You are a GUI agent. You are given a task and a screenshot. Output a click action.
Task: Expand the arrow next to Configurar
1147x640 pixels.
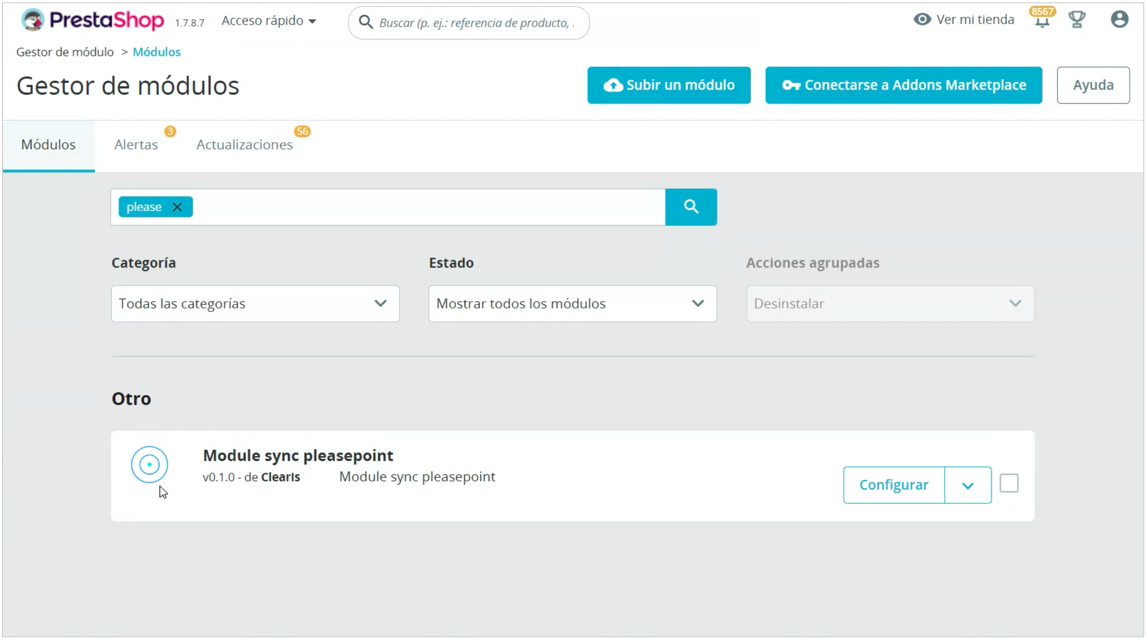coord(967,485)
